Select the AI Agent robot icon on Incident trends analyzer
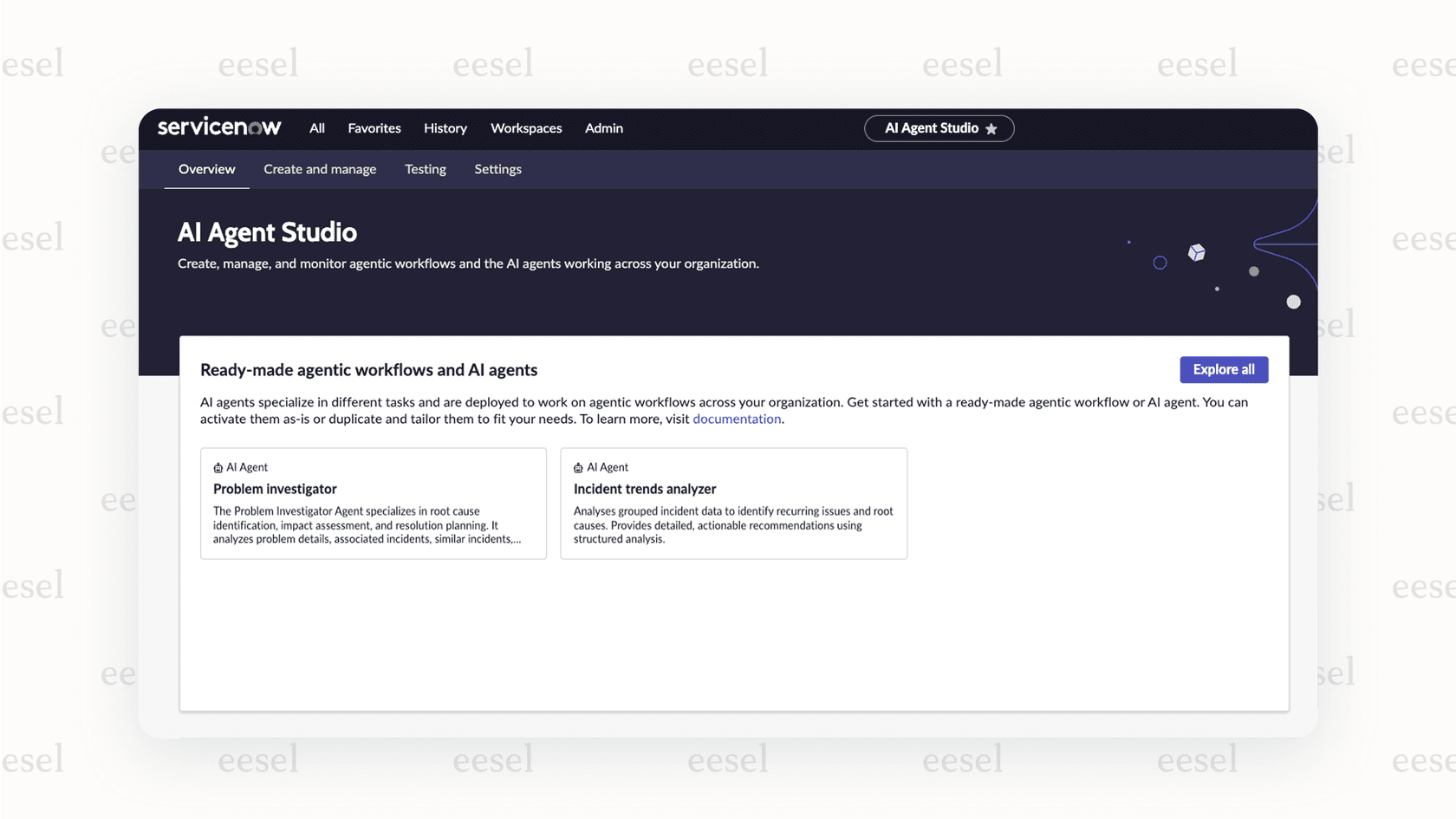 point(577,466)
